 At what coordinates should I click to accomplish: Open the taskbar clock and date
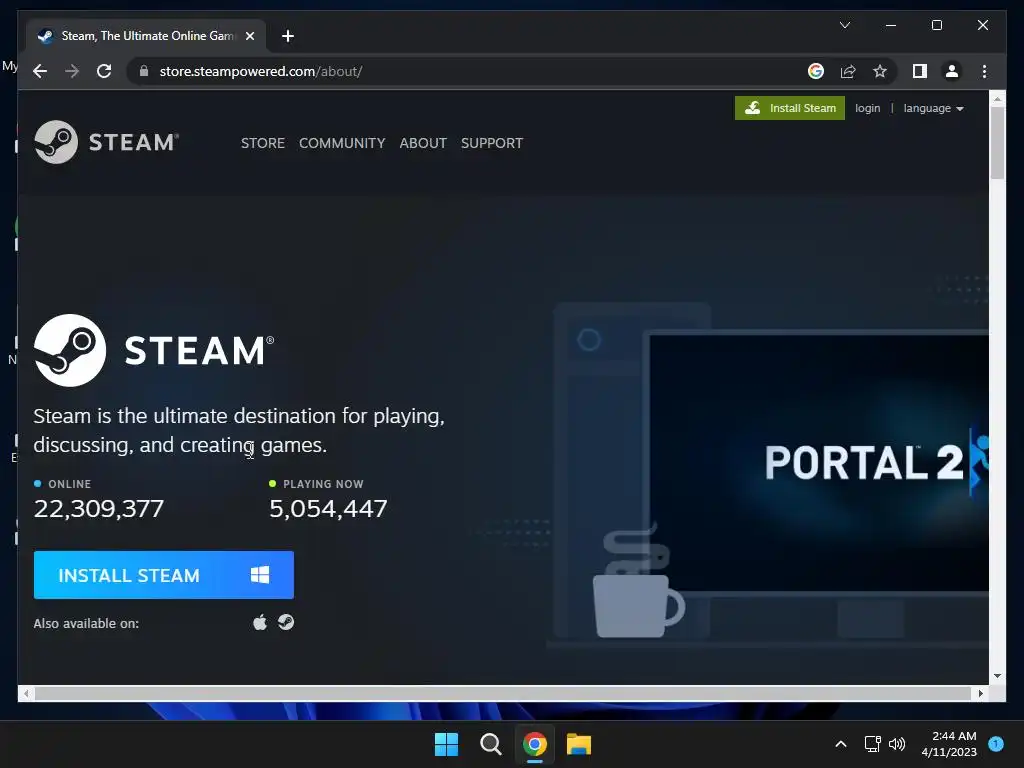(x=949, y=744)
